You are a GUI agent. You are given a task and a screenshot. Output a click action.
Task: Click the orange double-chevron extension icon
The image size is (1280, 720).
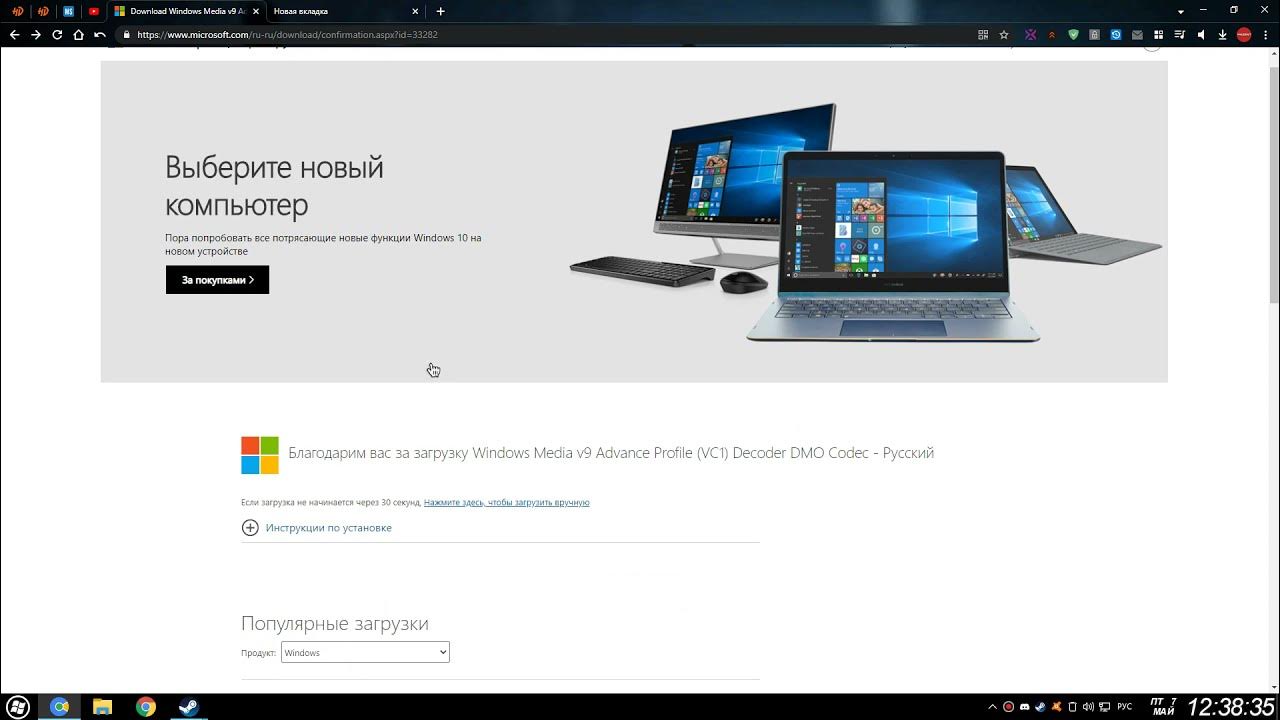pos(1051,35)
